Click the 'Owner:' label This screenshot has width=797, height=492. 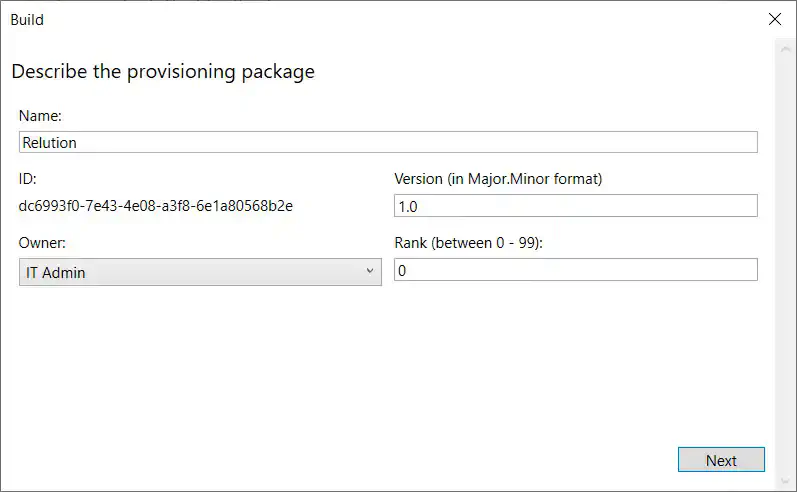point(42,242)
